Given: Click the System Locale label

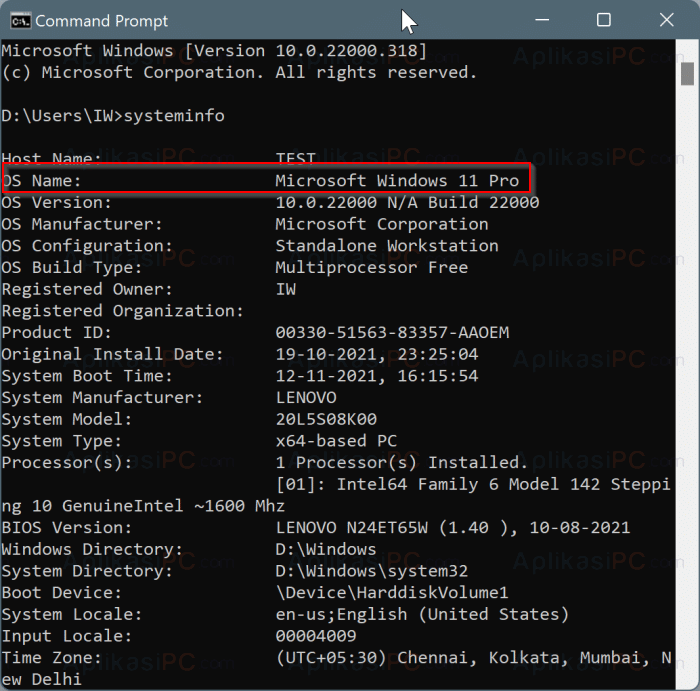Looking at the screenshot, I should [x=72, y=615].
